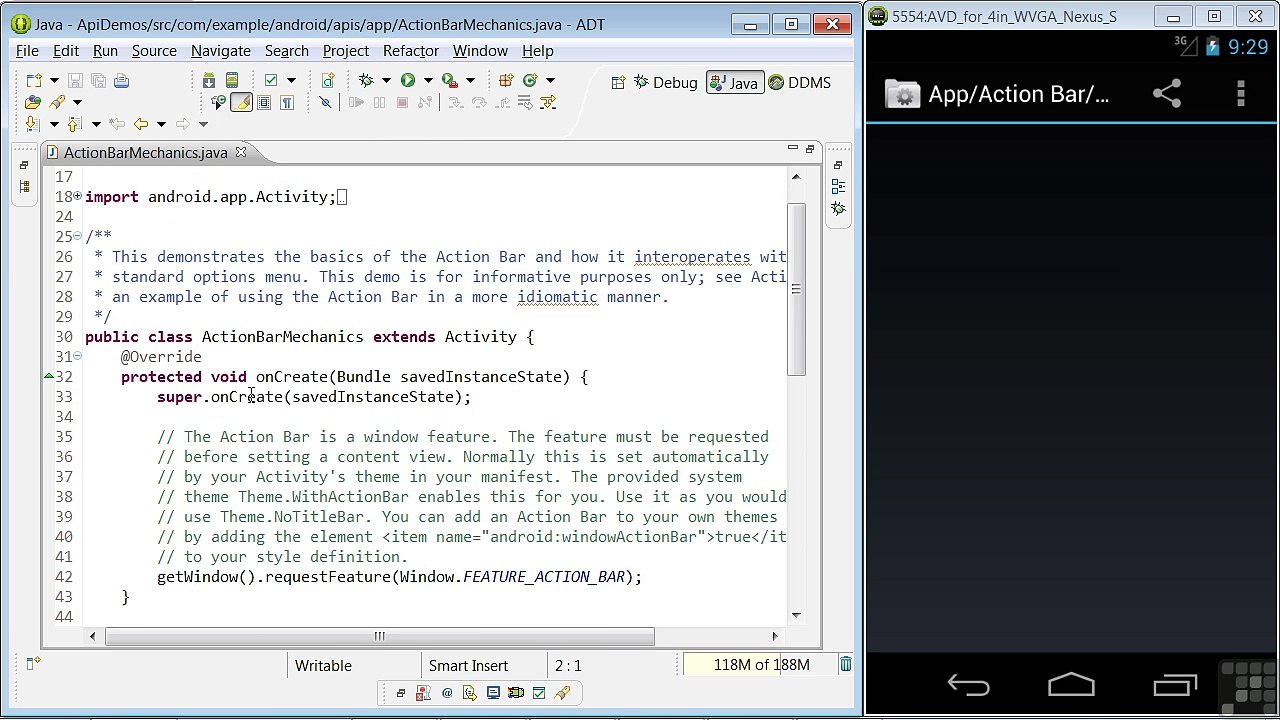Image resolution: width=1280 pixels, height=720 pixels.
Task: Click the Search flashlight icon
Action: click(57, 102)
